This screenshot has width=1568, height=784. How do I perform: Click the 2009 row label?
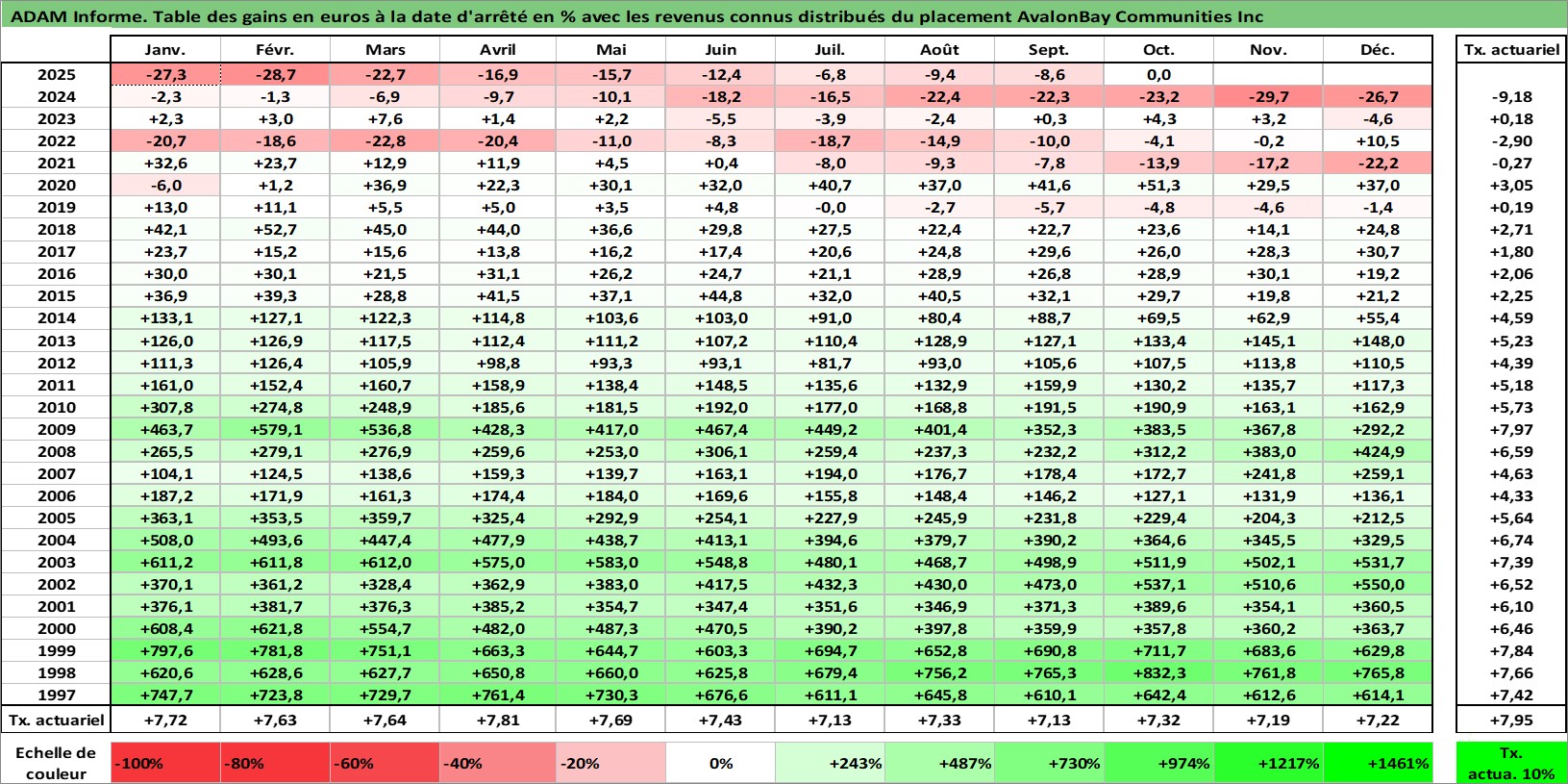click(x=57, y=430)
